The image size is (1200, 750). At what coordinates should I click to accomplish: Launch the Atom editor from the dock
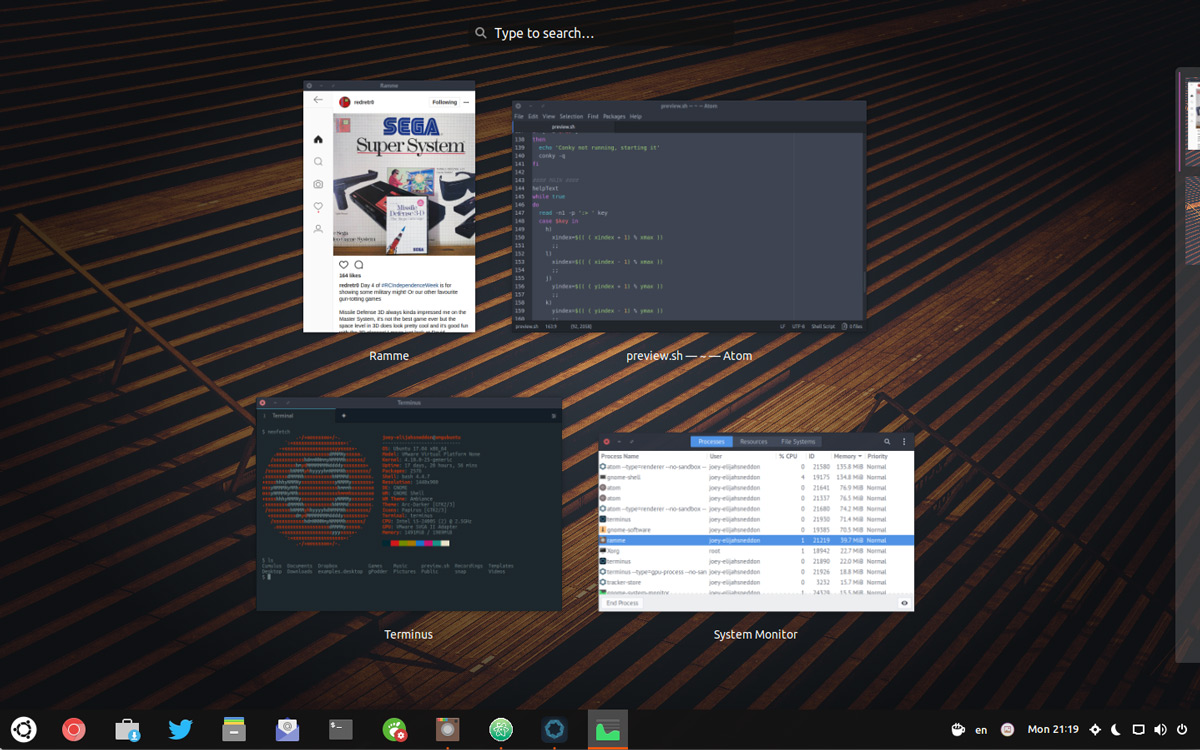(501, 730)
